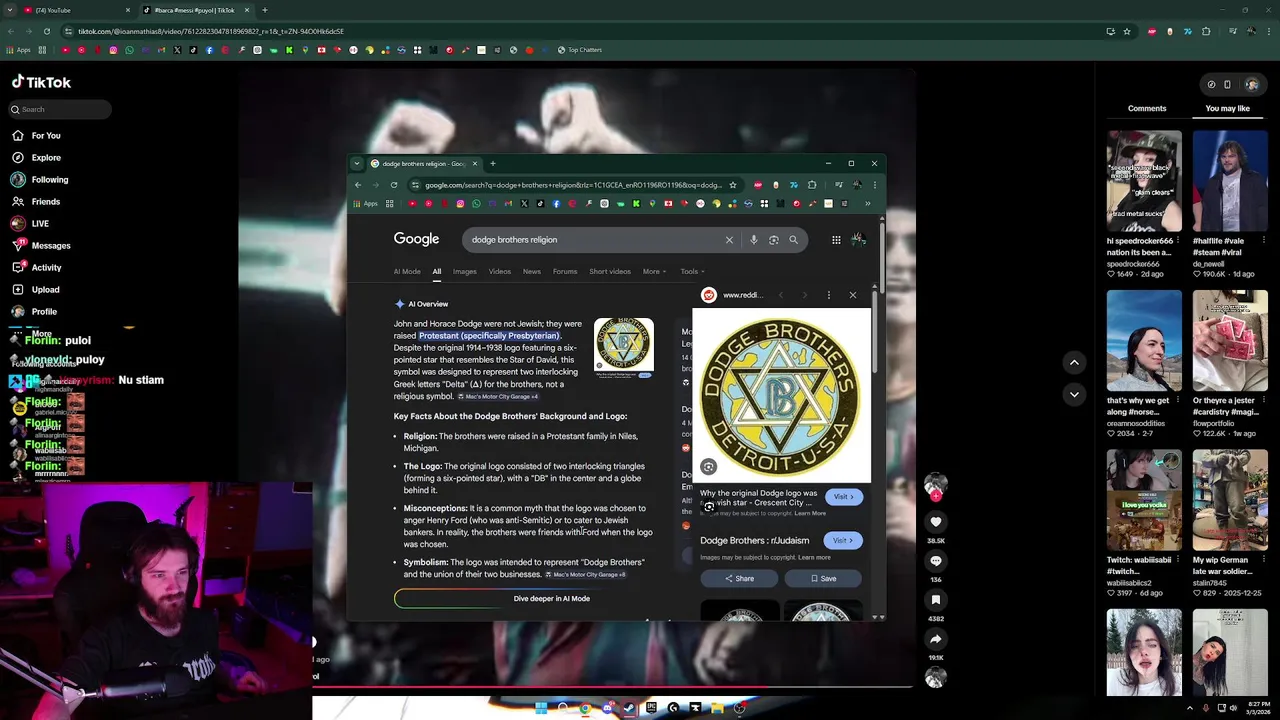This screenshot has width=1280, height=720.
Task: Open the Google apps grid
Action: 836,240
